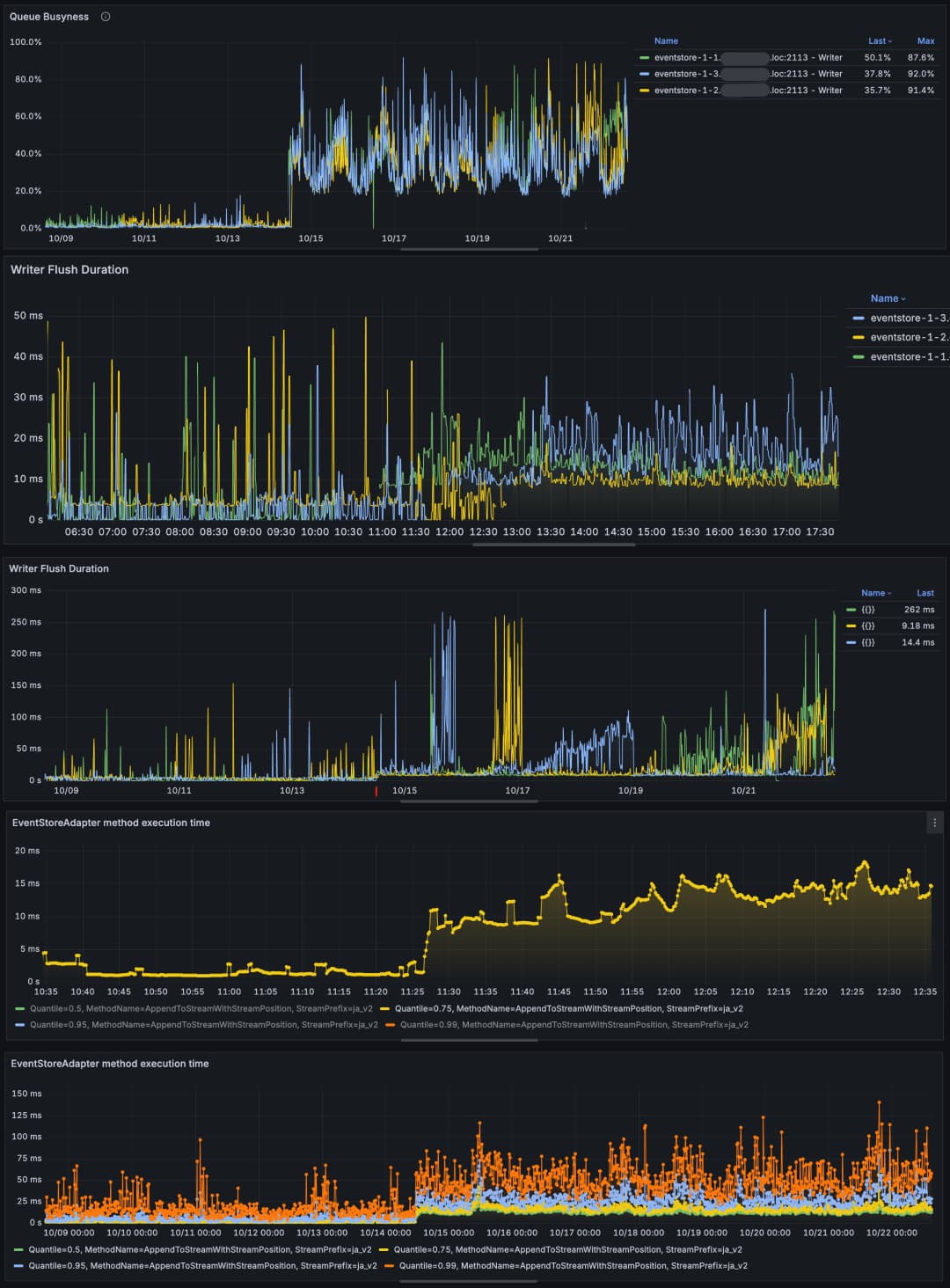Viewport: 950px width, 1288px height.
Task: Click the info icon beside Queue Busyness title
Action: tap(106, 17)
